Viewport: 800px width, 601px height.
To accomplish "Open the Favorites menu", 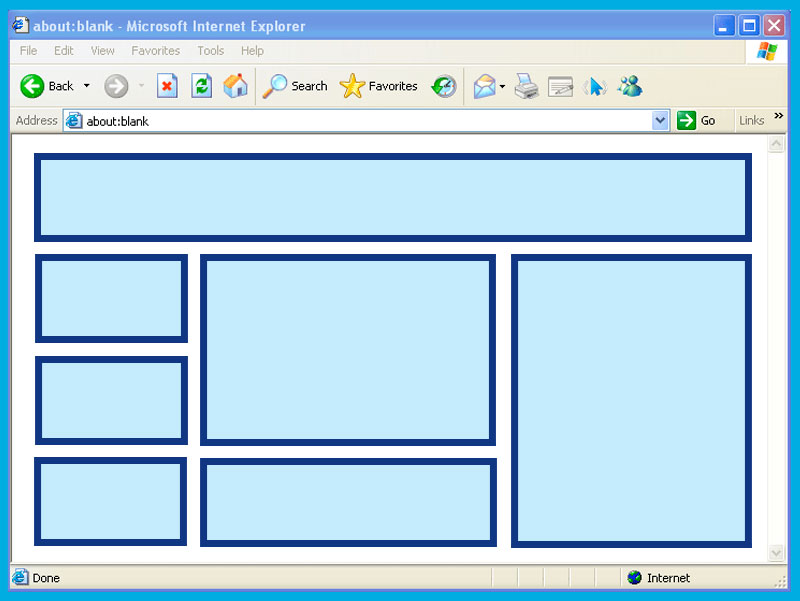I will (x=155, y=50).
